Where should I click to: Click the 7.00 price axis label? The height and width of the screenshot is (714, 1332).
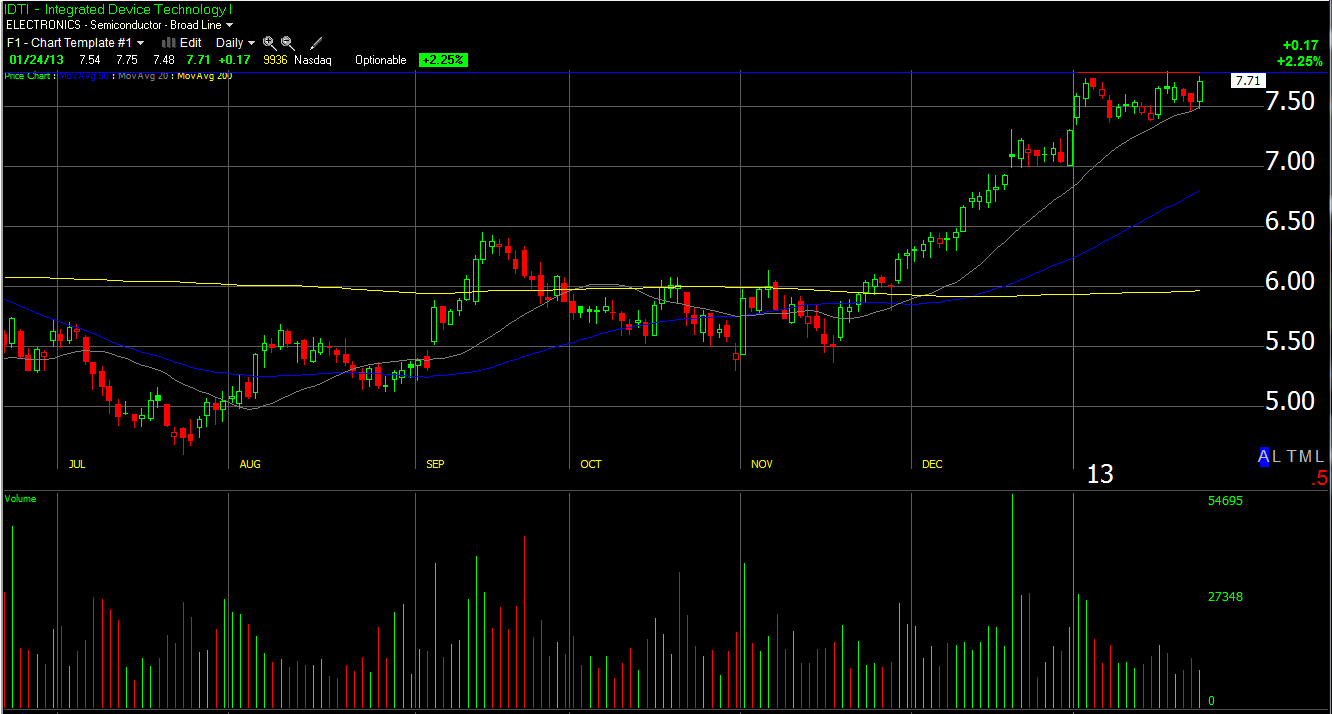click(x=1288, y=162)
